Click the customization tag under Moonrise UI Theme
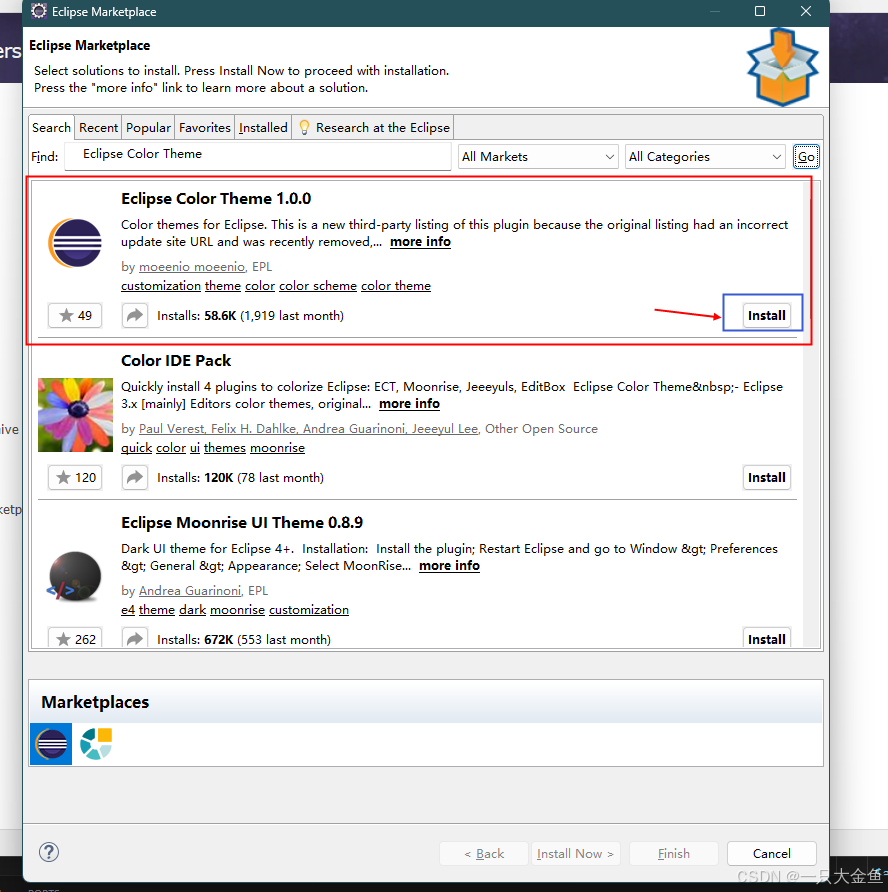The image size is (888, 892). tap(309, 610)
